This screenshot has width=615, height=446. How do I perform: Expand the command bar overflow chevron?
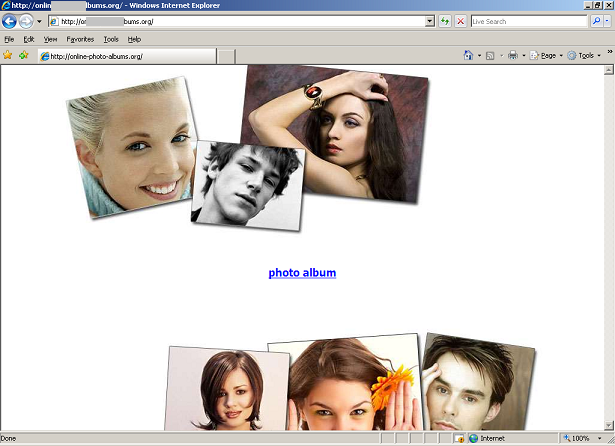610,51
